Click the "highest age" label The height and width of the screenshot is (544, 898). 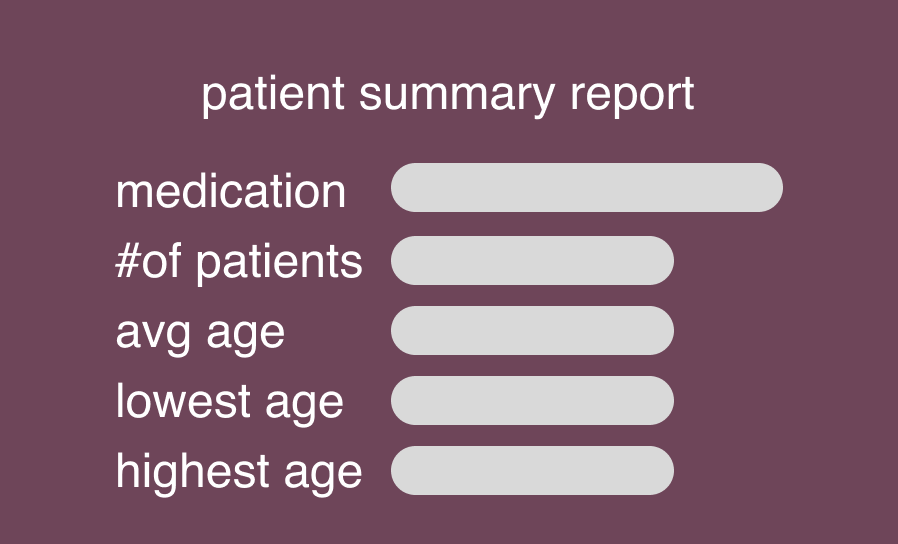239,471
